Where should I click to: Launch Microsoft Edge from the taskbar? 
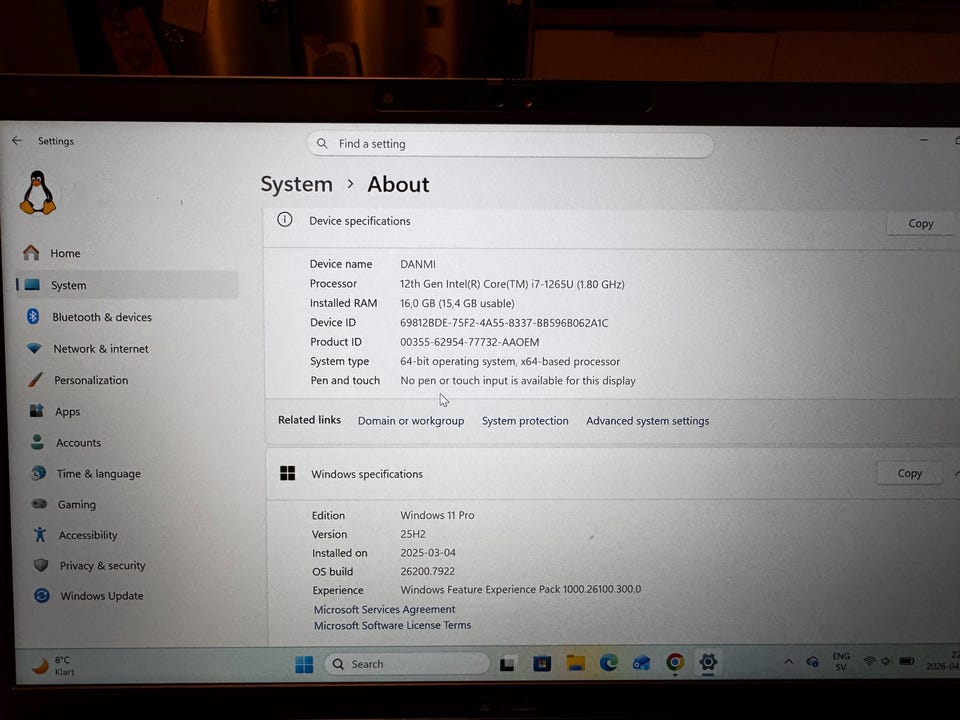click(608, 662)
